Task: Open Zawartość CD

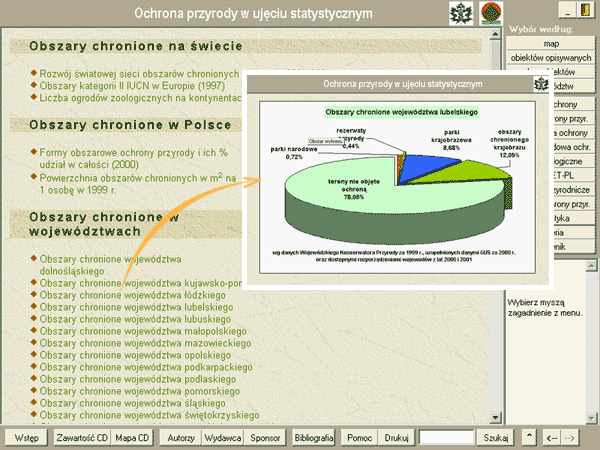Action: pyautogui.click(x=81, y=438)
